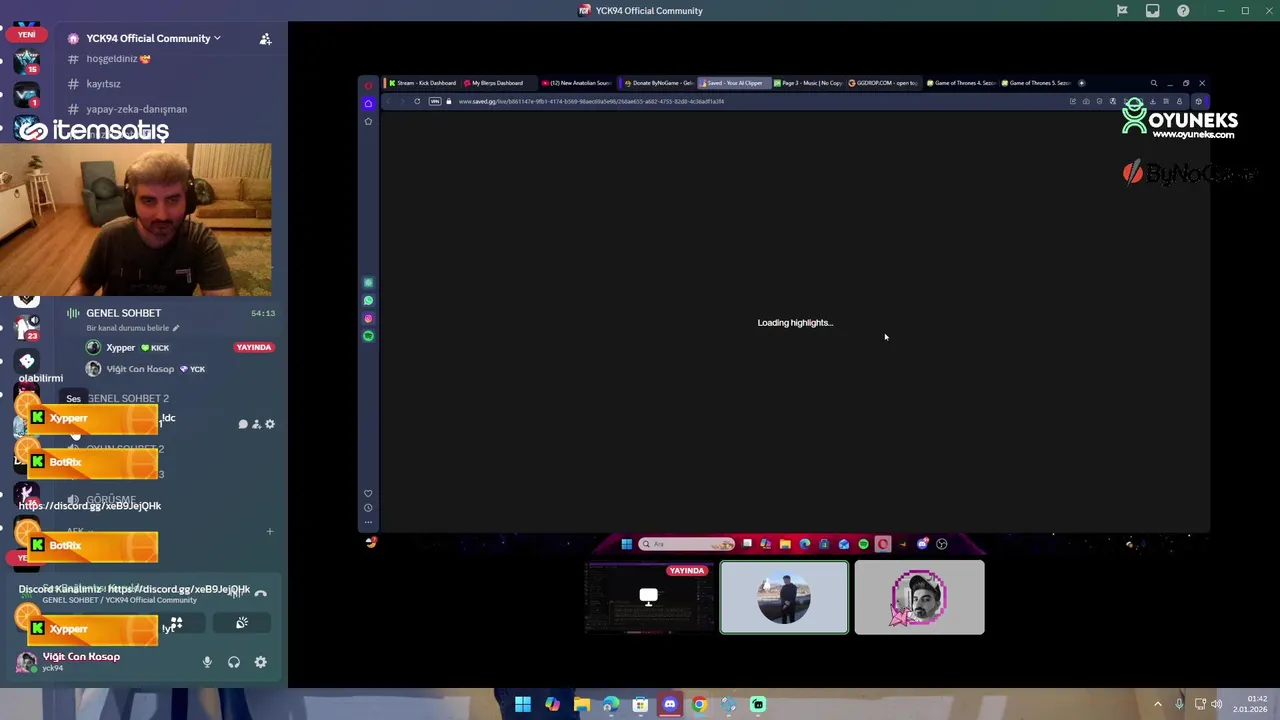Open Opera sidebar Instagram icon

tap(368, 318)
